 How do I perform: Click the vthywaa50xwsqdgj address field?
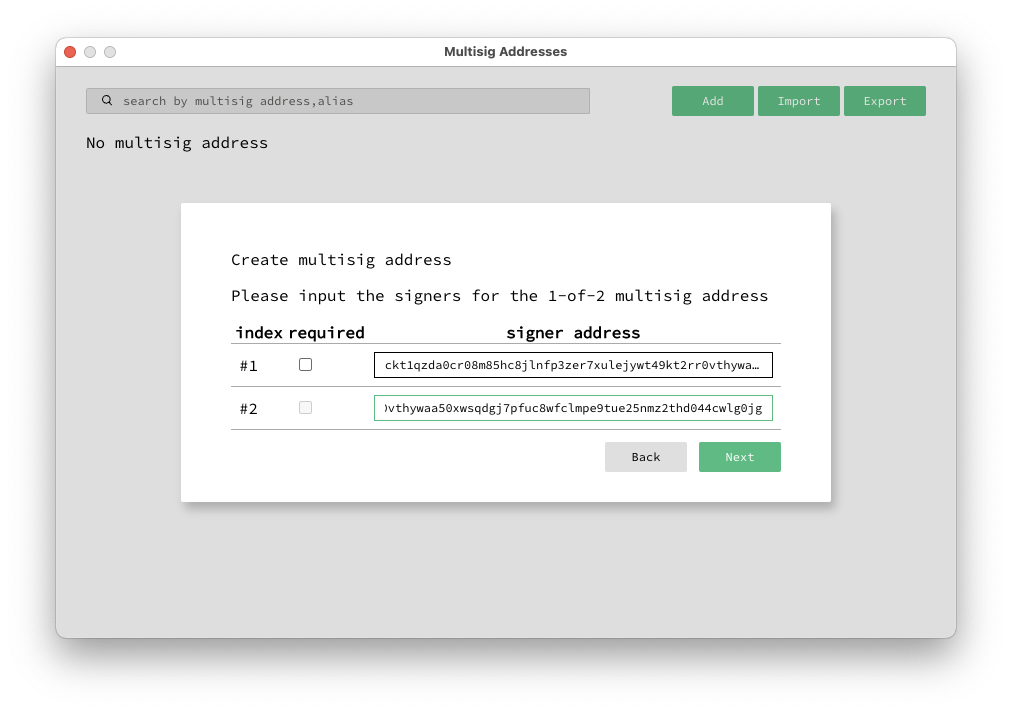coord(573,407)
